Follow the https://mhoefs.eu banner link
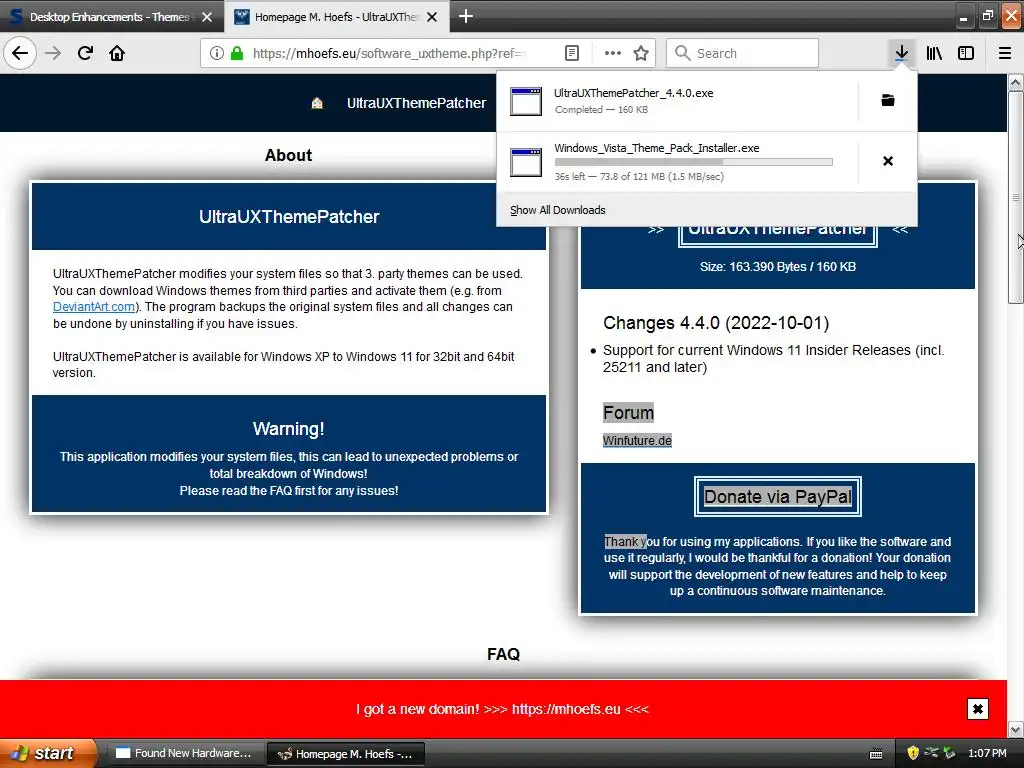 (x=566, y=709)
